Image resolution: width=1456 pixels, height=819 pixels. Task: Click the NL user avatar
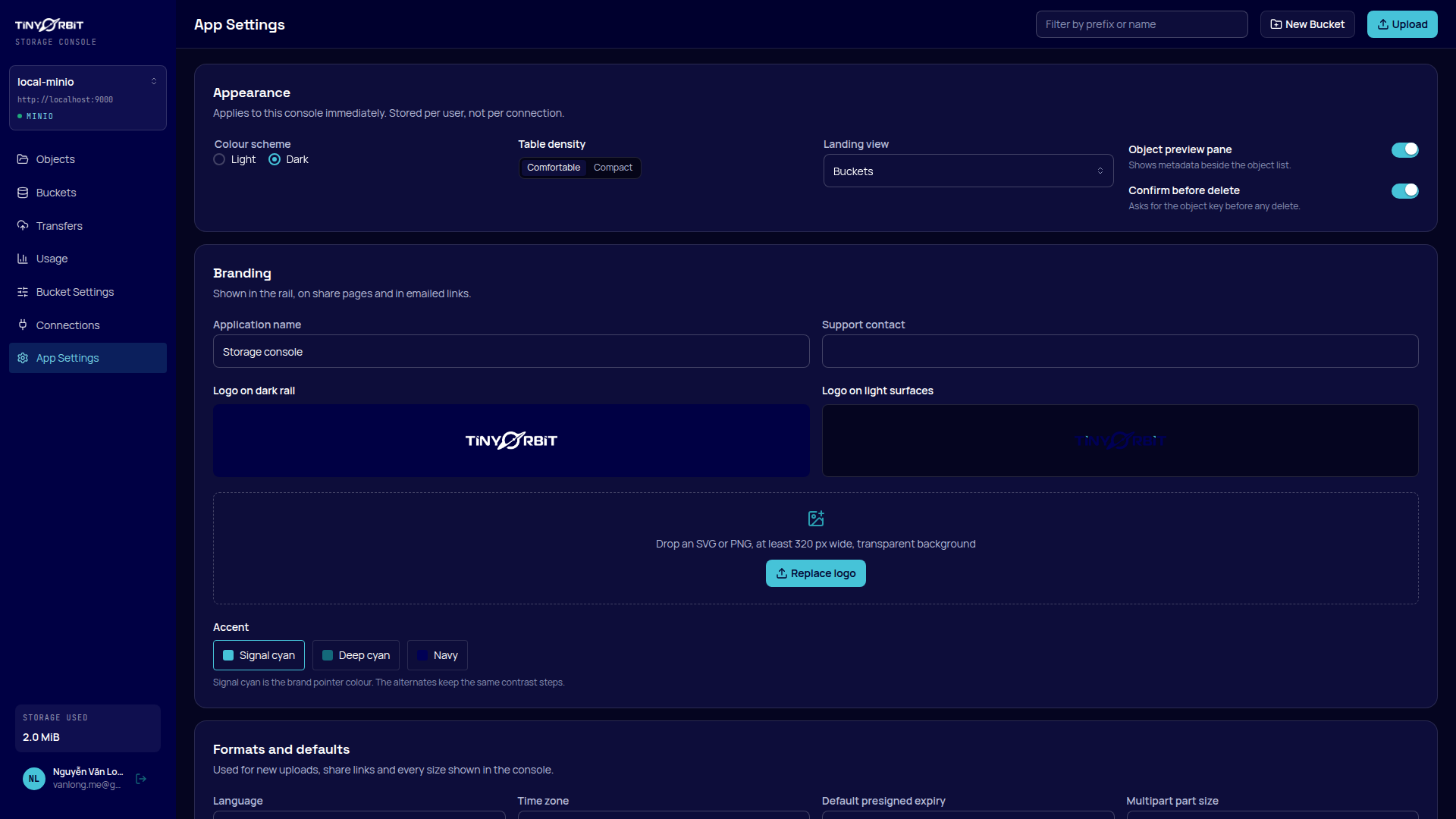click(x=34, y=779)
